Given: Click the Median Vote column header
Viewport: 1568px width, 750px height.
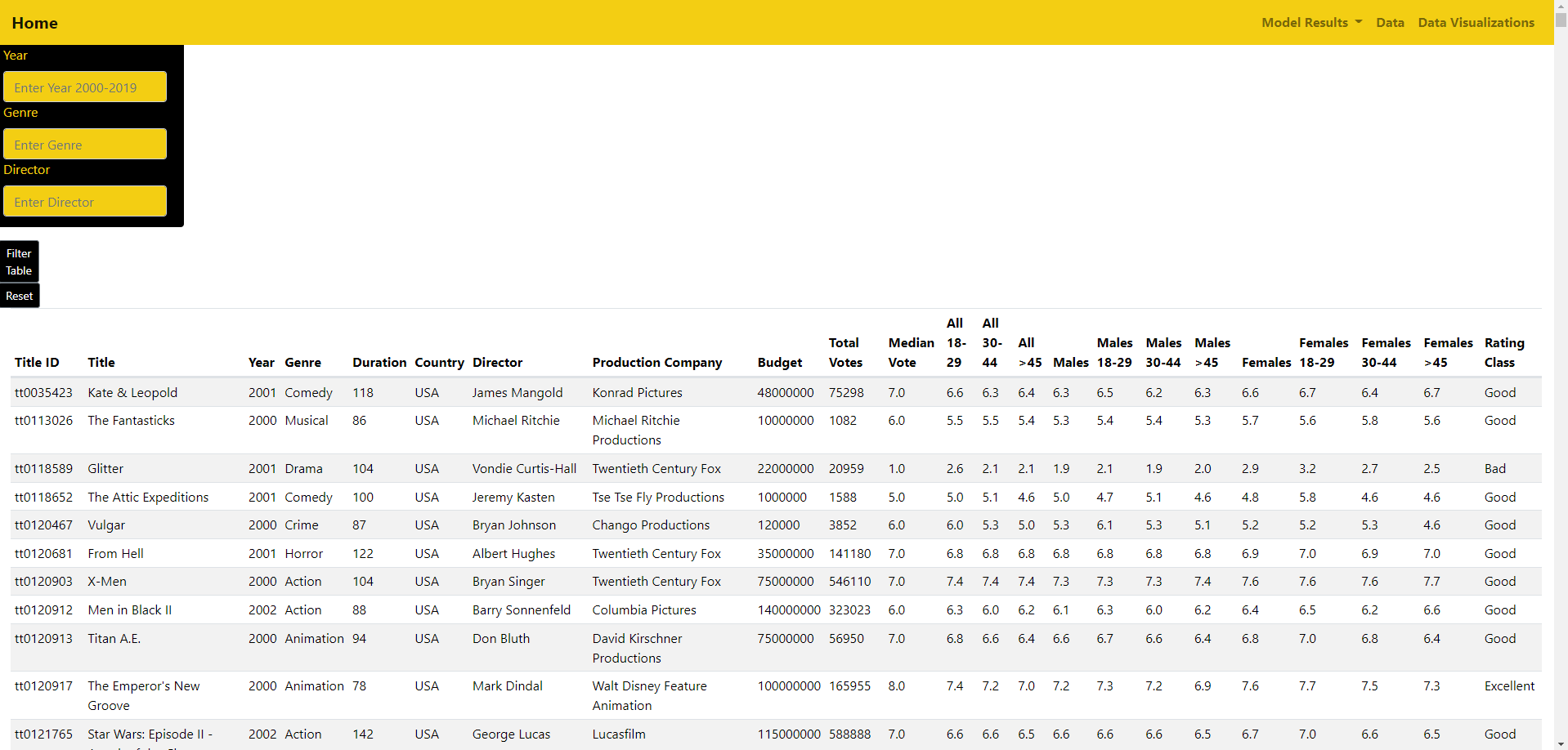Looking at the screenshot, I should pyautogui.click(x=911, y=352).
